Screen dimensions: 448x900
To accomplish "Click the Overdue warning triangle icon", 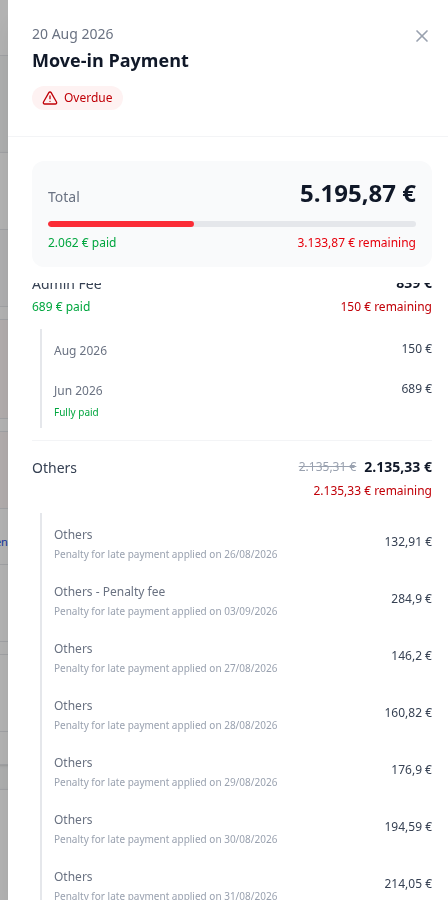I will click(50, 98).
